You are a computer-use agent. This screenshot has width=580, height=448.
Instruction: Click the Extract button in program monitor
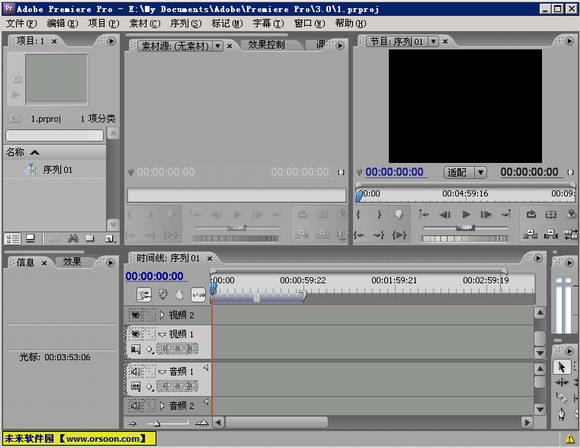(551, 234)
